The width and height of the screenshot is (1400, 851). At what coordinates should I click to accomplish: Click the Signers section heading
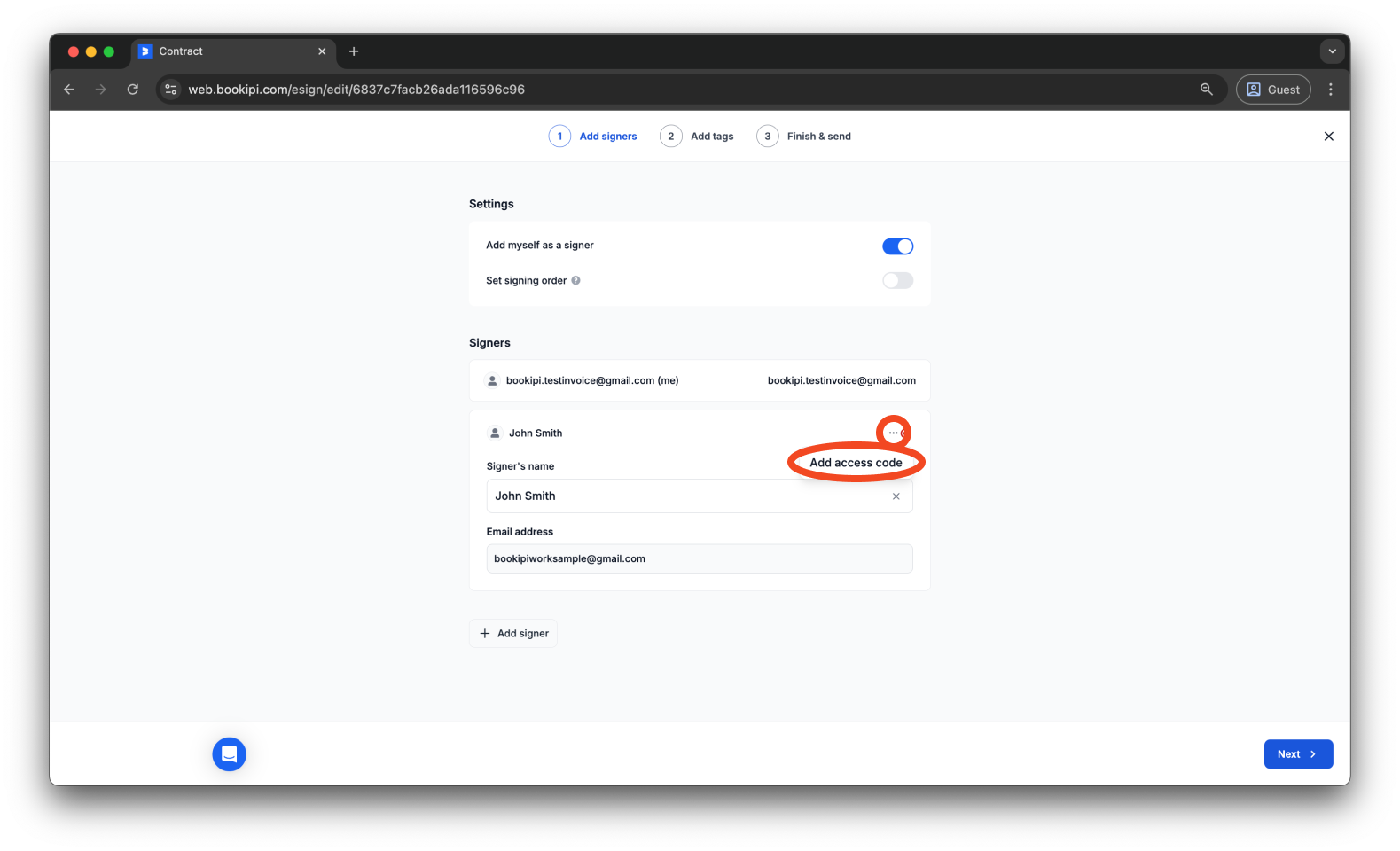(489, 343)
